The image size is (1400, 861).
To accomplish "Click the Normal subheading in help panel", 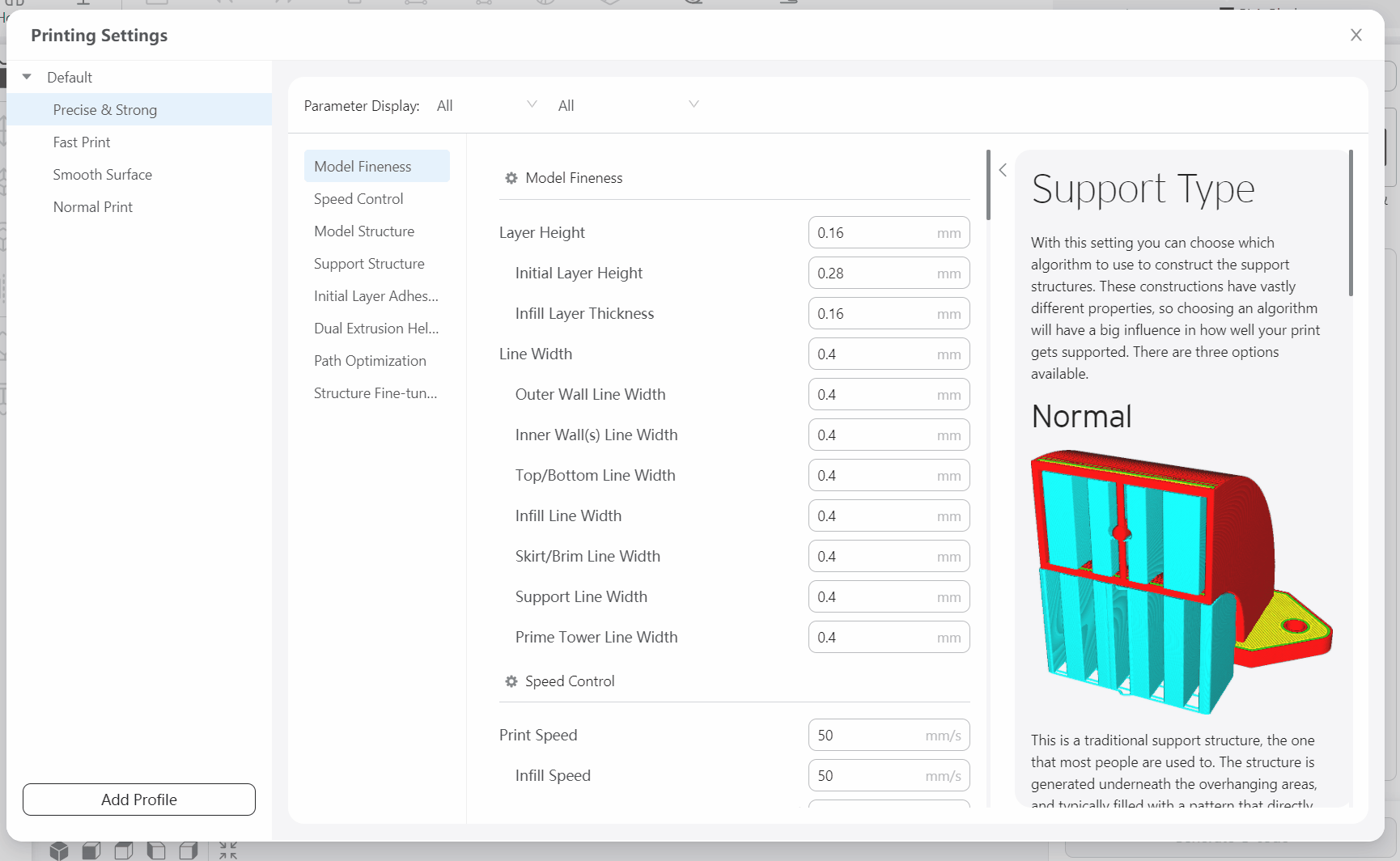I will tap(1081, 417).
